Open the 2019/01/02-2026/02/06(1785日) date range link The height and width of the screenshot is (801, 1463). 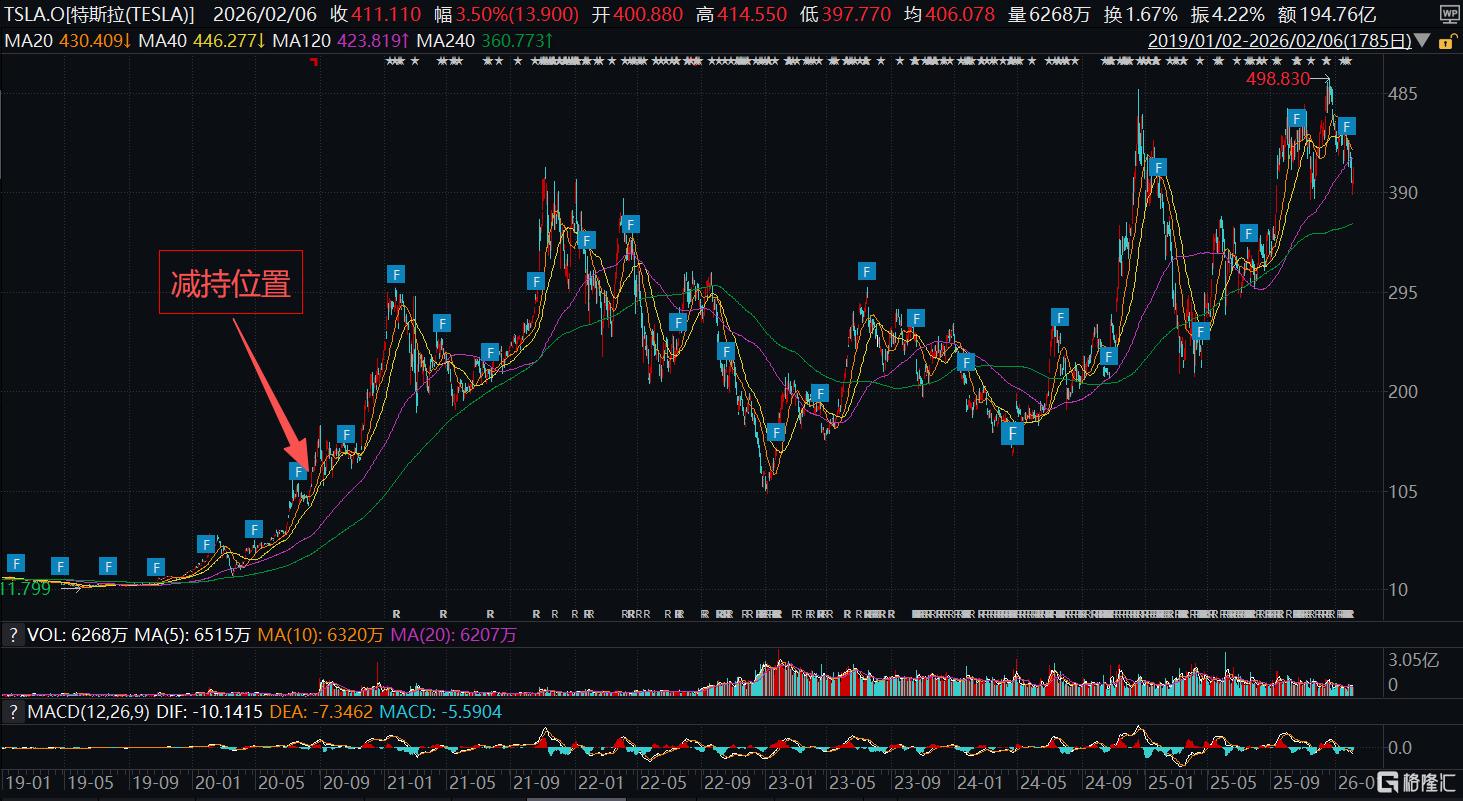pyautogui.click(x=1280, y=41)
